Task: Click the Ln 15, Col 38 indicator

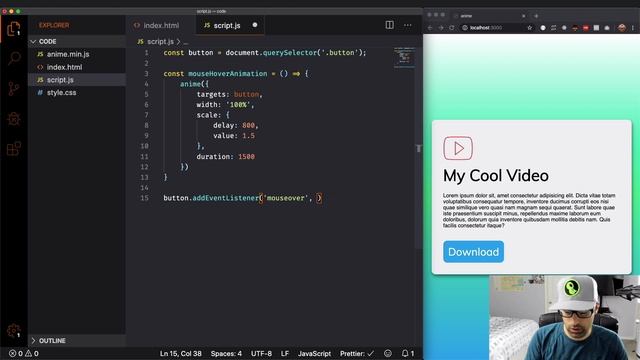Action: click(180, 353)
